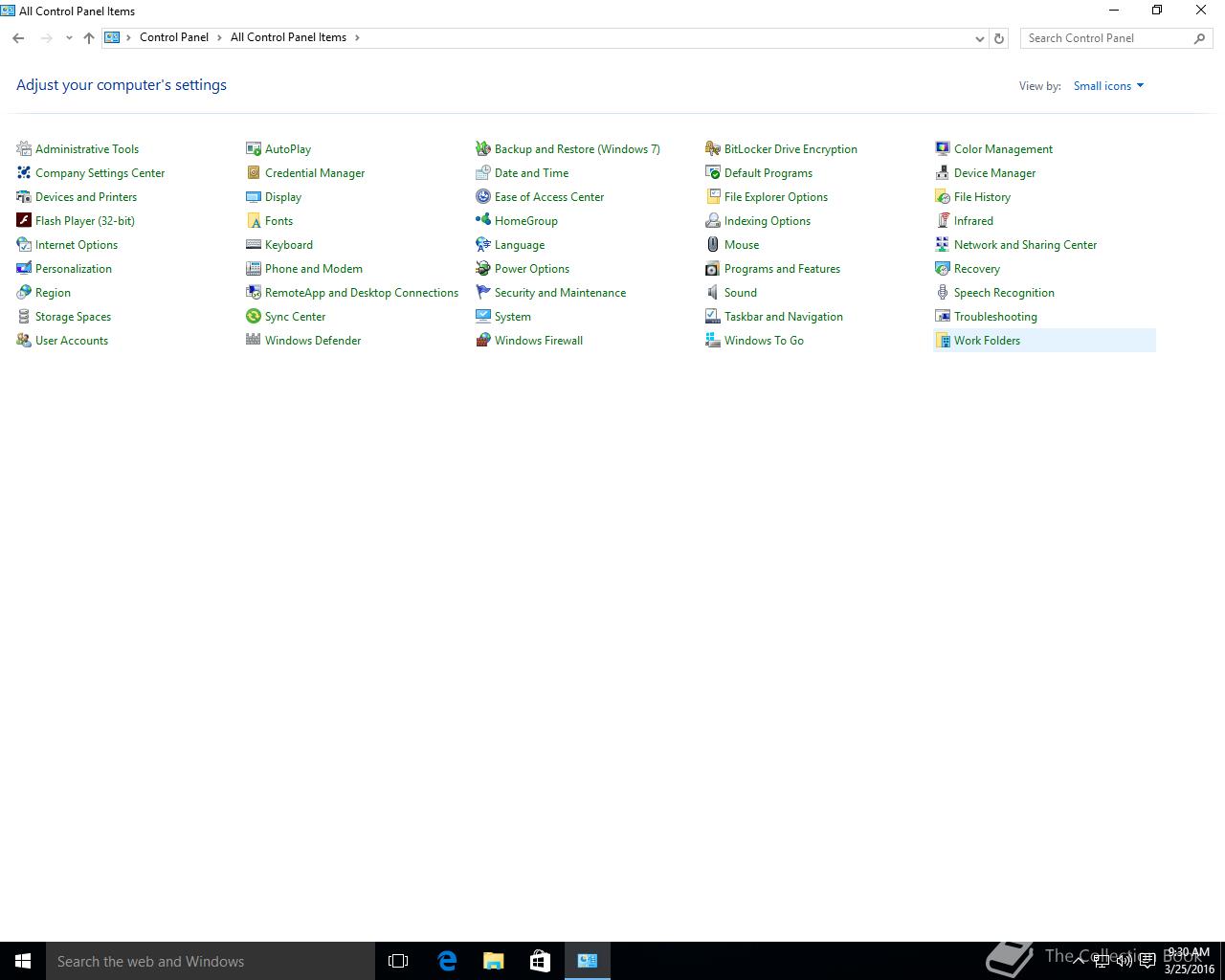Click the Fonts icon

pos(254,220)
